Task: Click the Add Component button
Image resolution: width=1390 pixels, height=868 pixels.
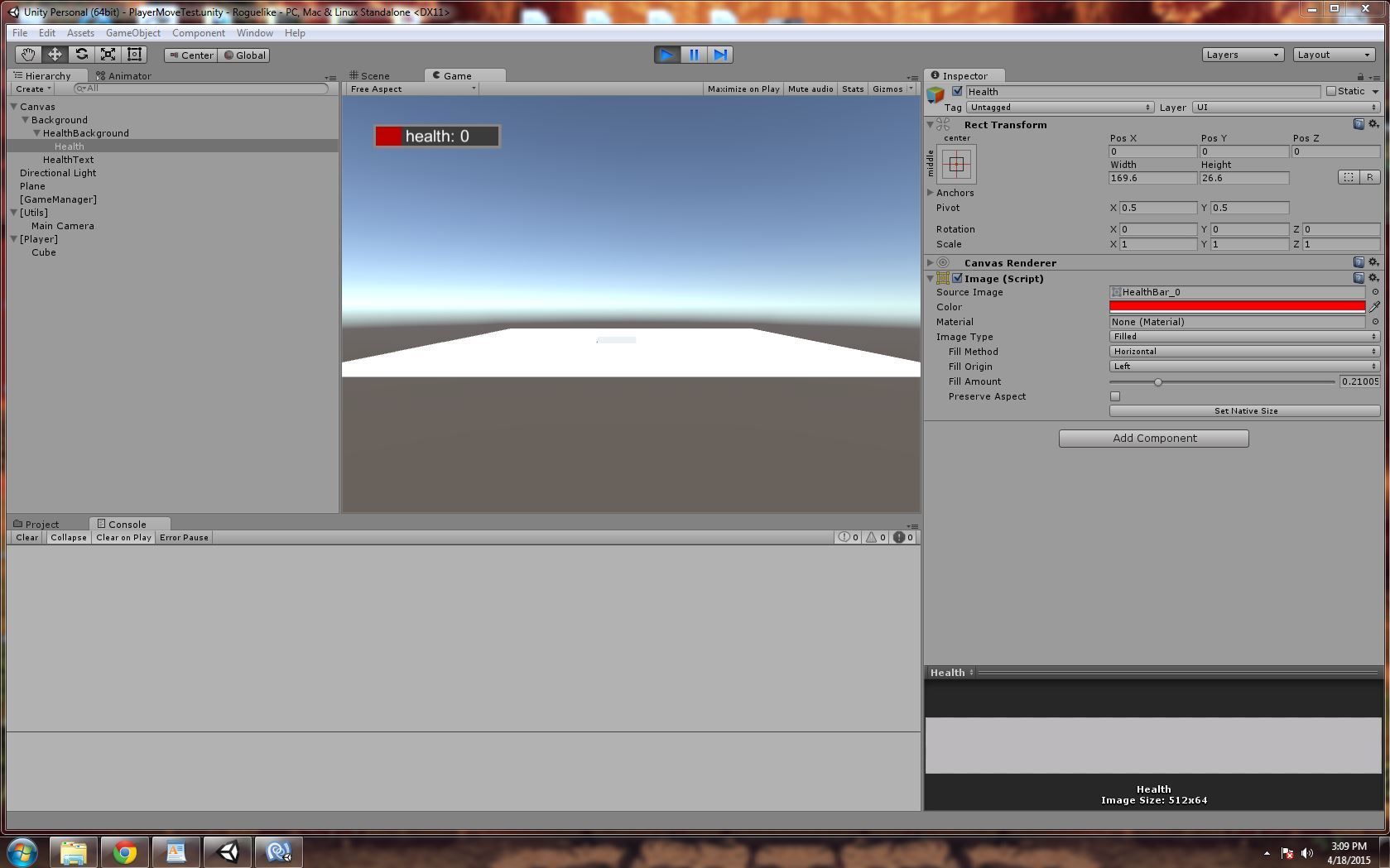Action: 1154,439
